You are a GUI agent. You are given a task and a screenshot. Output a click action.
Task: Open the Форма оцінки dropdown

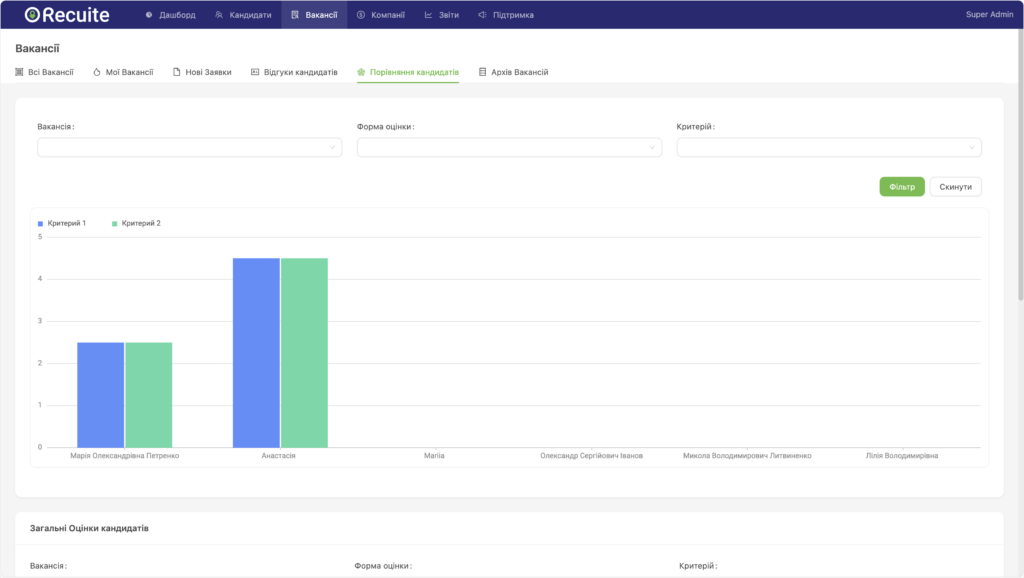point(509,148)
